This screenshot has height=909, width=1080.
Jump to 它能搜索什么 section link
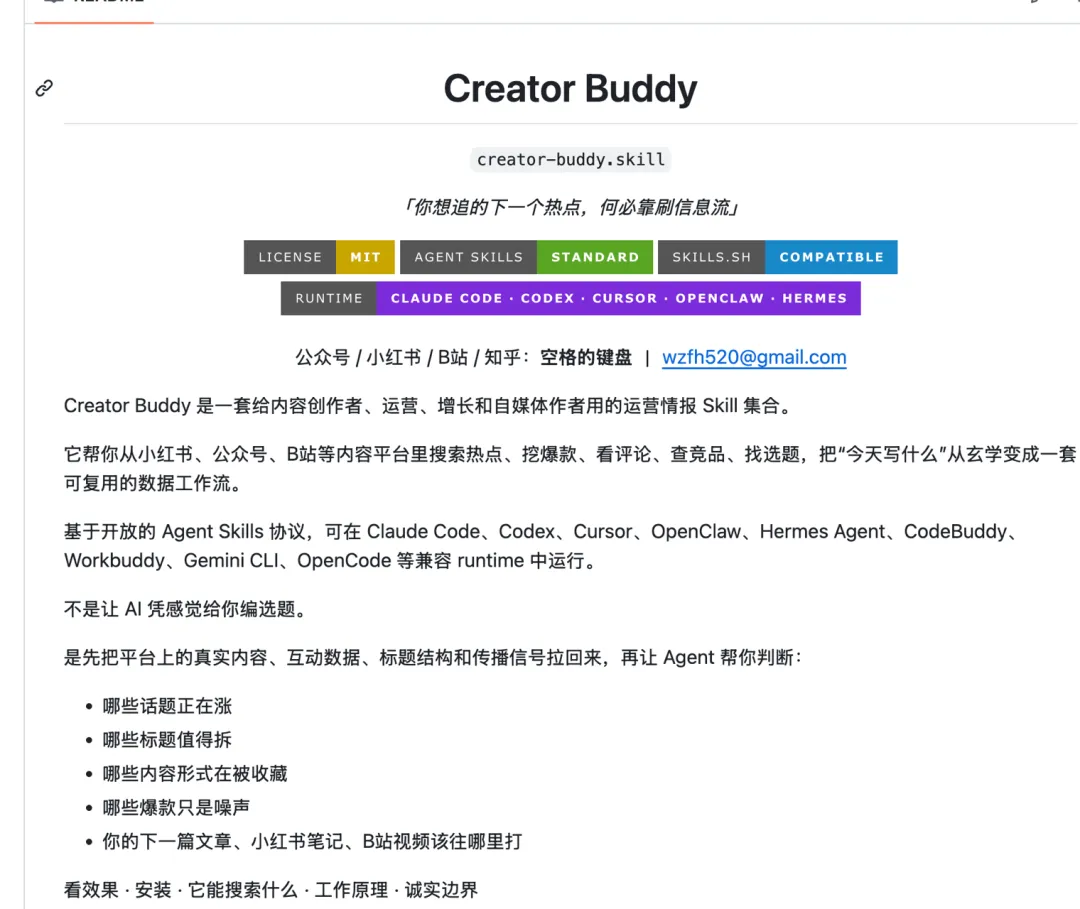tap(242, 890)
